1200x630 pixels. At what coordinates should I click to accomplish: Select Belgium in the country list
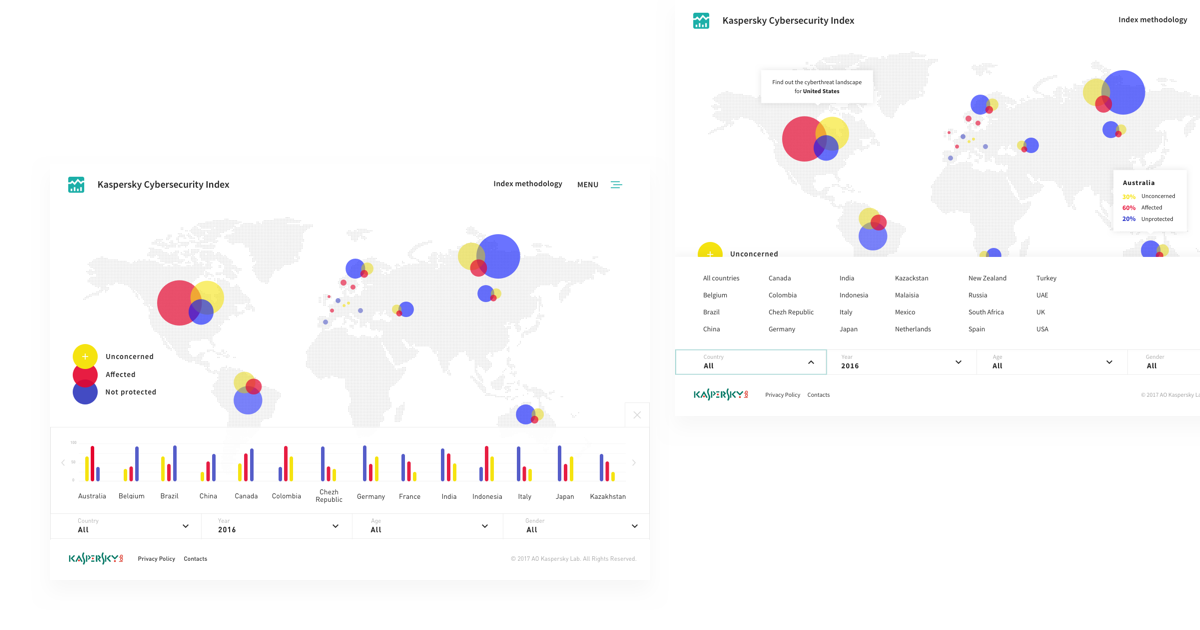pos(715,295)
